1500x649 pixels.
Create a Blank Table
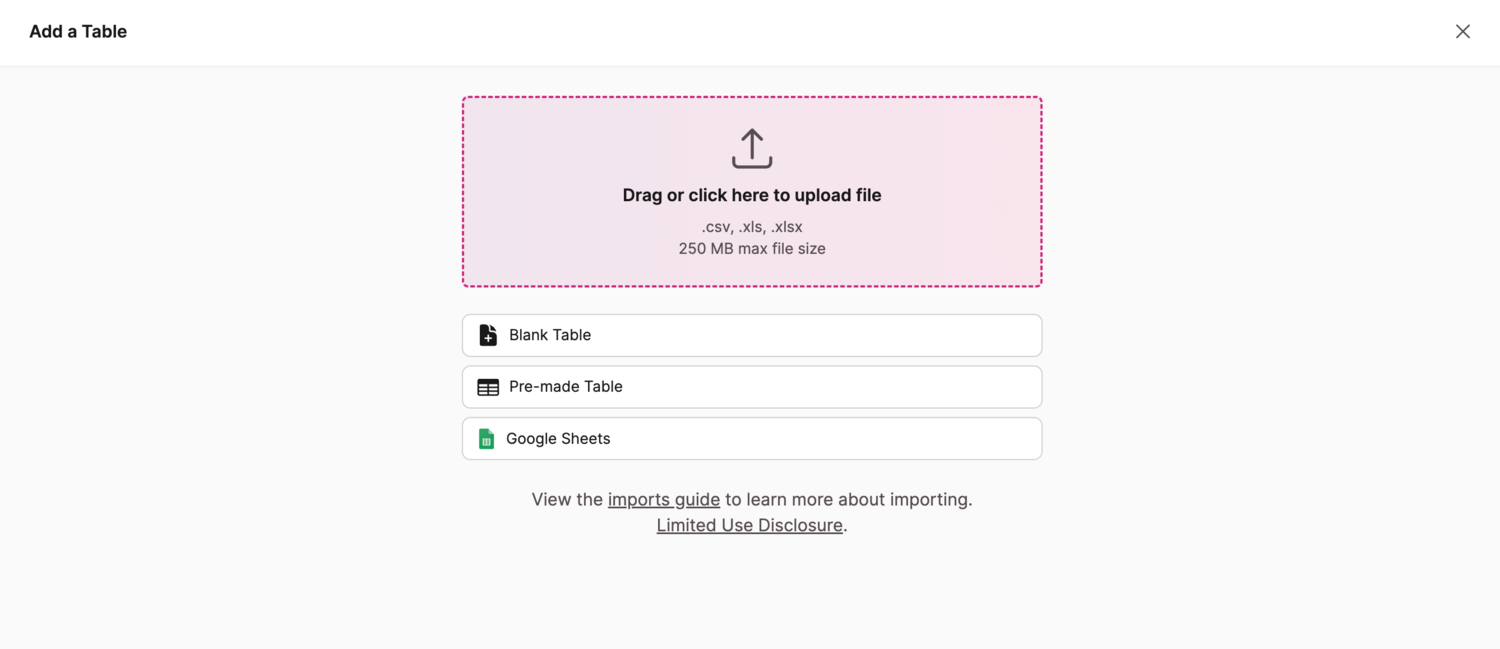(x=752, y=335)
